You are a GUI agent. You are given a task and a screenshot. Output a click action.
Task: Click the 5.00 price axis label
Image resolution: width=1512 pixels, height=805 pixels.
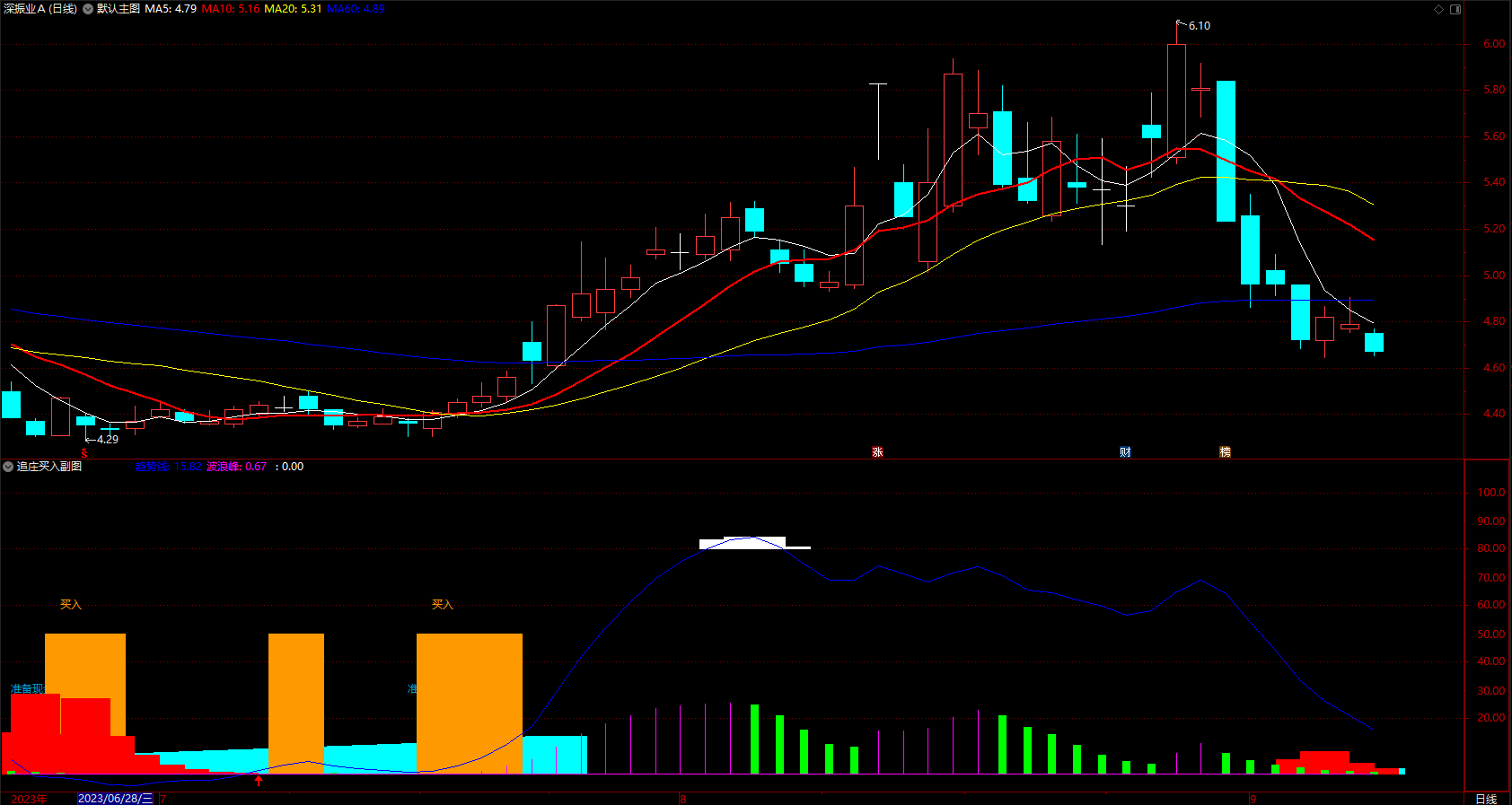click(x=1494, y=276)
